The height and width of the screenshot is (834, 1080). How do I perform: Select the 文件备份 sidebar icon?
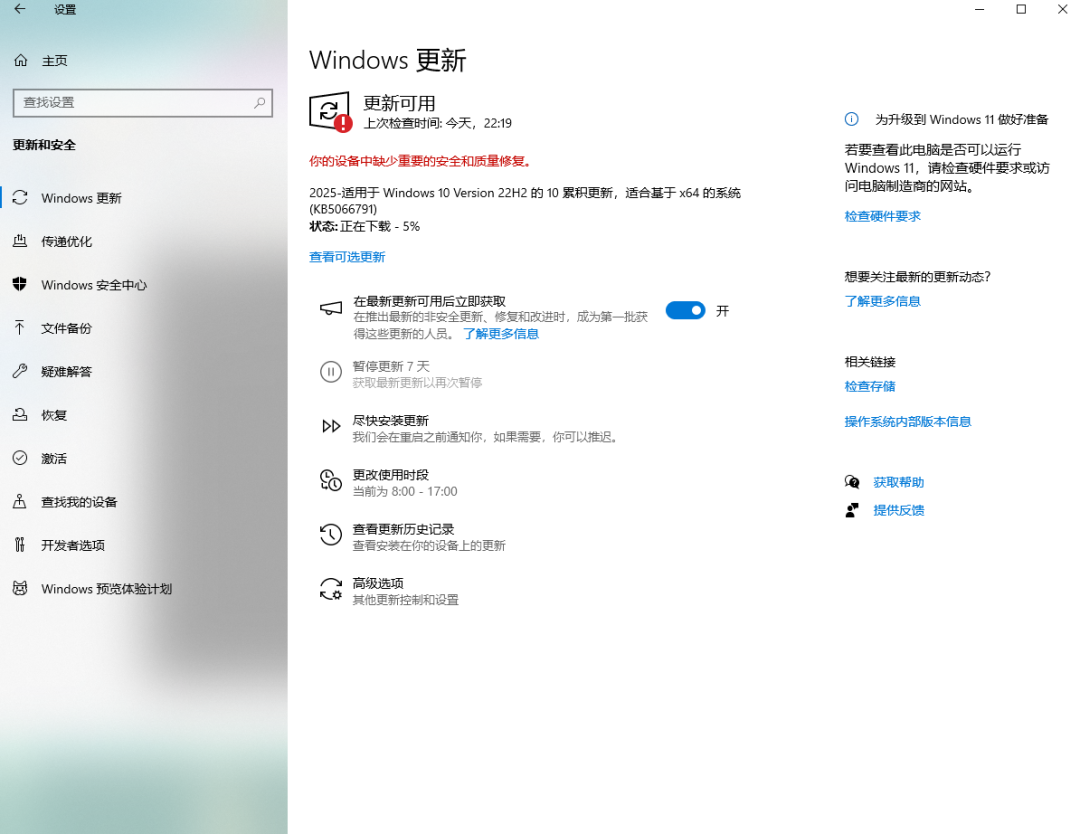19,328
